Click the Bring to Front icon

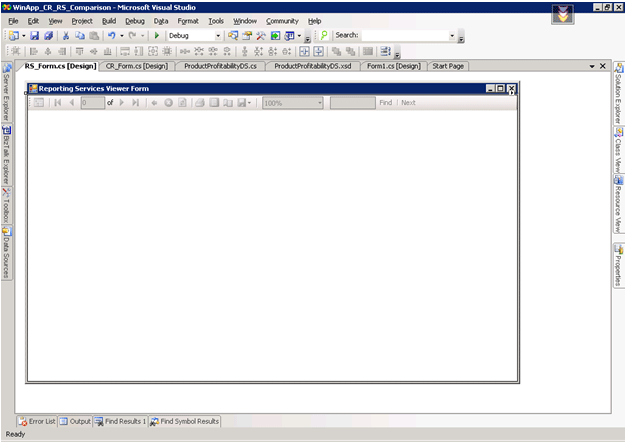(x=336, y=51)
